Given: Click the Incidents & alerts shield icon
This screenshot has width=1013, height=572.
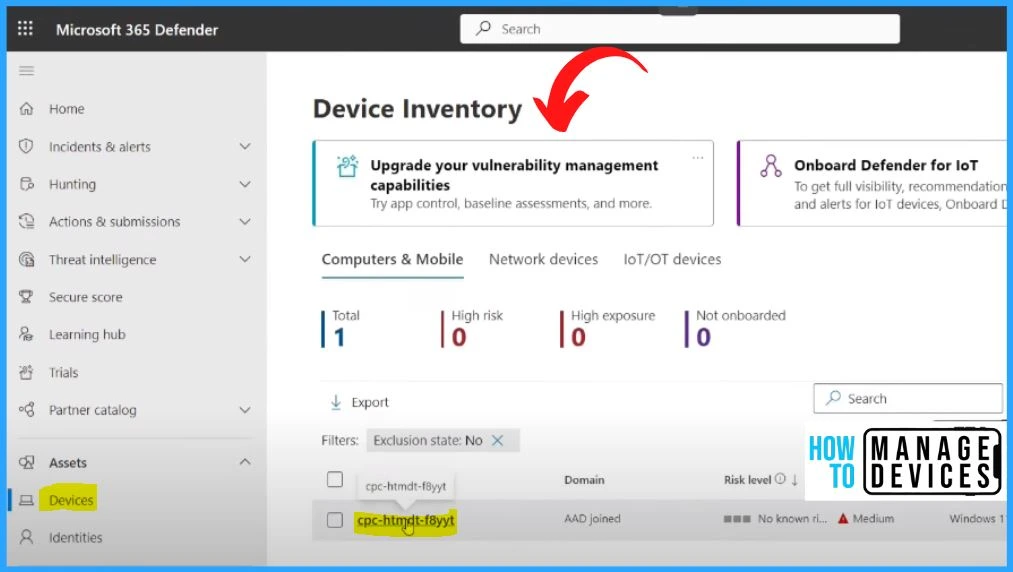Looking at the screenshot, I should click(x=26, y=146).
